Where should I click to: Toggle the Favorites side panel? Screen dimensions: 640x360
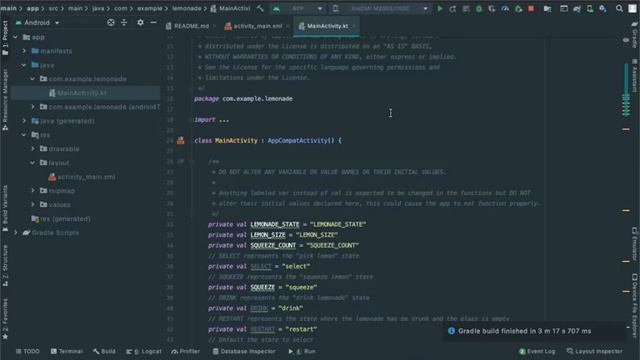(5, 319)
